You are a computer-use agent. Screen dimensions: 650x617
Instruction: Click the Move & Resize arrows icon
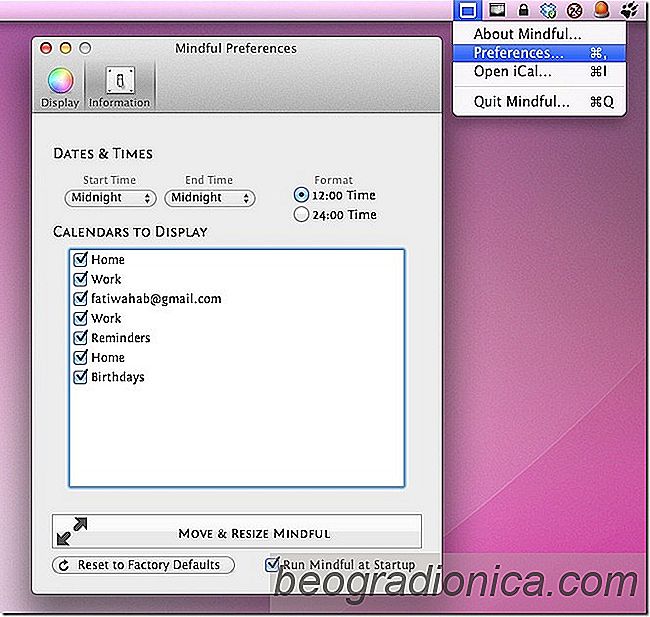tap(72, 531)
